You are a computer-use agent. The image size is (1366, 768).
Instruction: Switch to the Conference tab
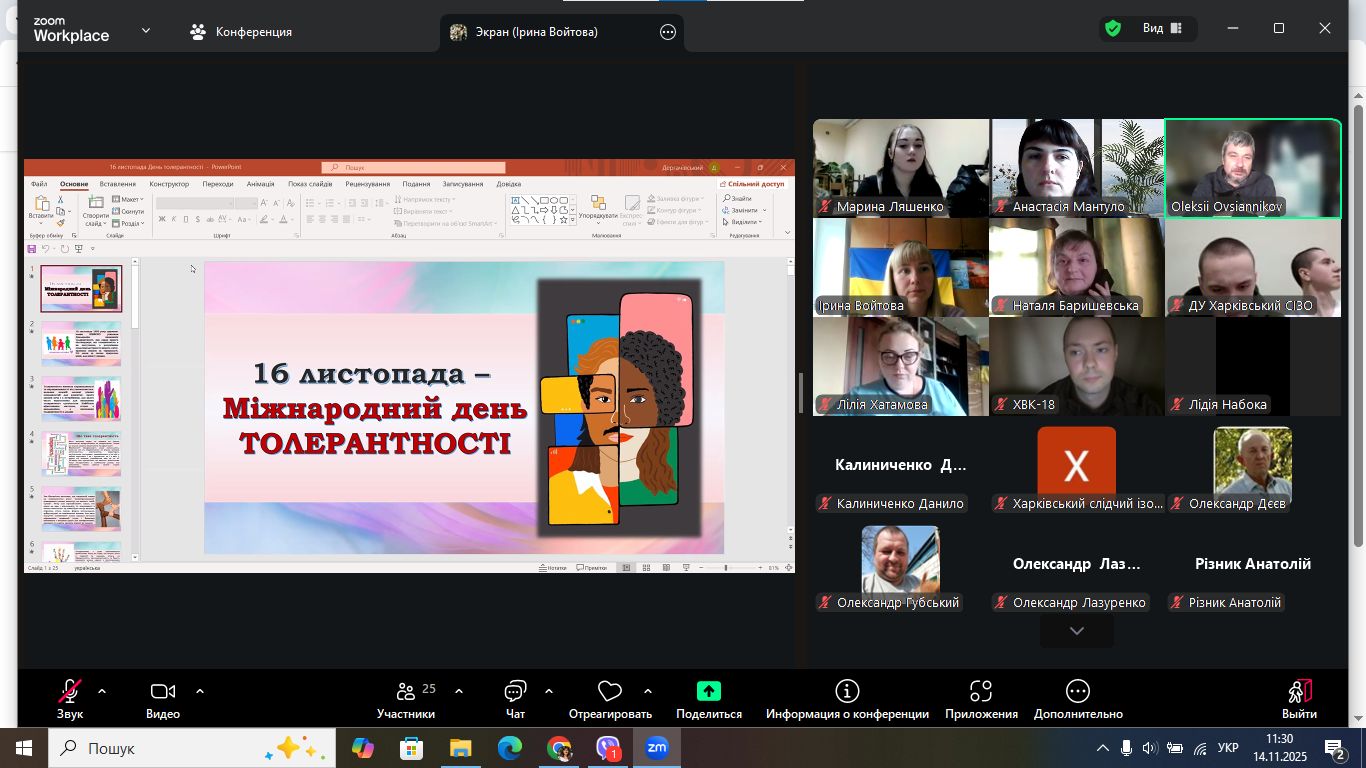pos(241,32)
